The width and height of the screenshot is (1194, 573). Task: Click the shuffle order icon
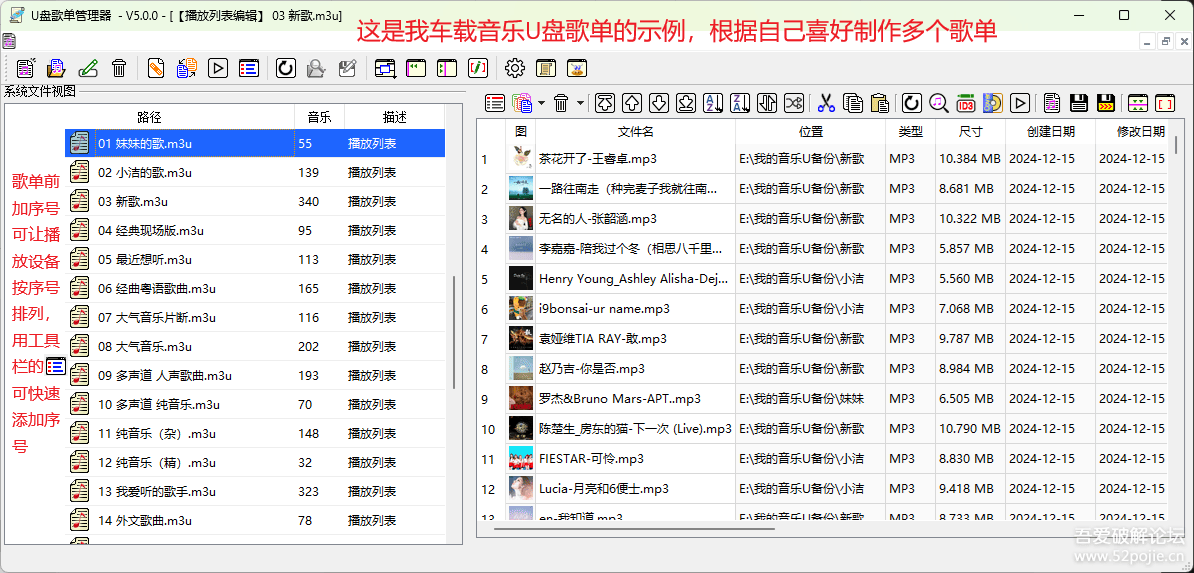click(794, 102)
